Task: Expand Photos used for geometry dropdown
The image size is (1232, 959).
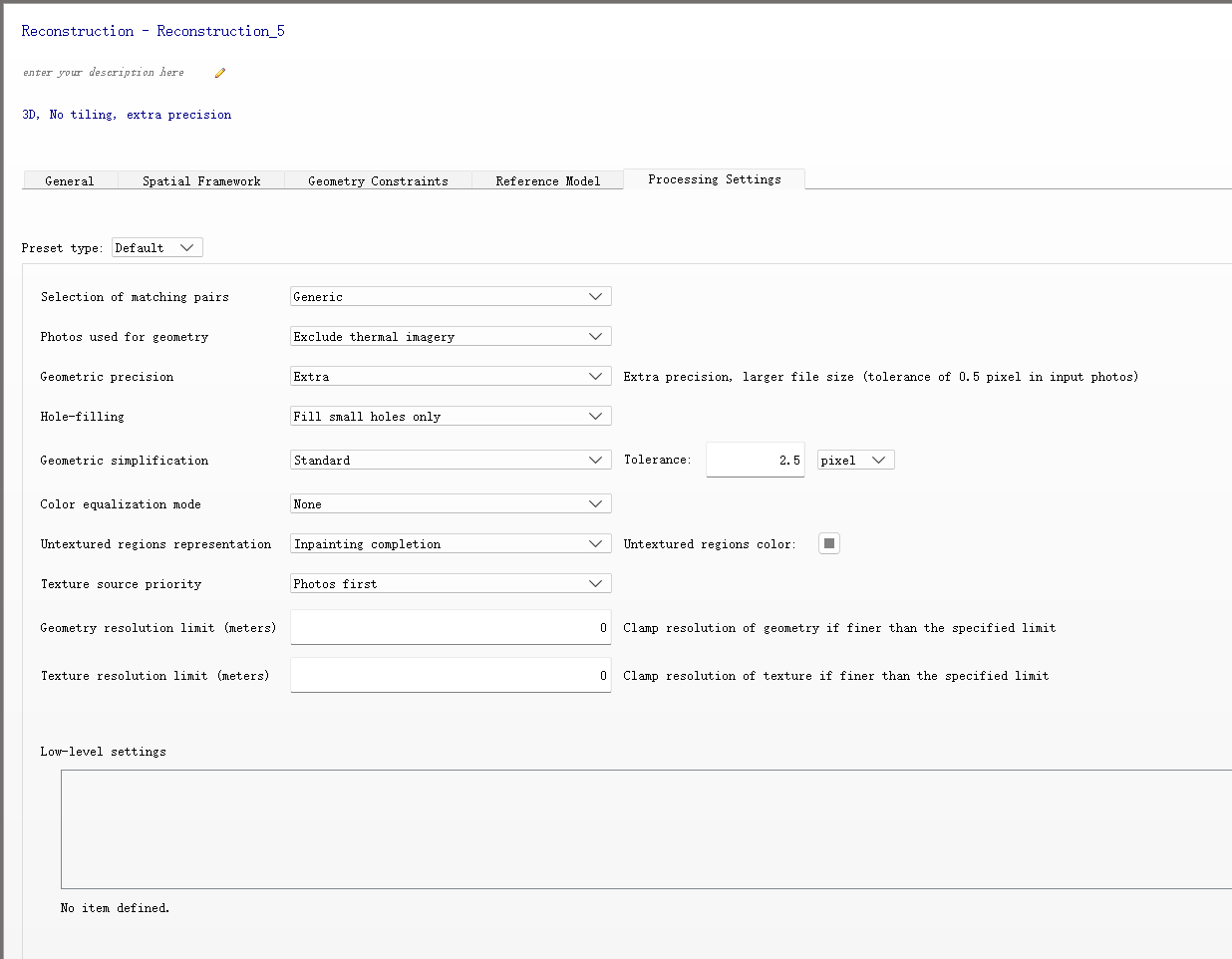Action: 451,336
